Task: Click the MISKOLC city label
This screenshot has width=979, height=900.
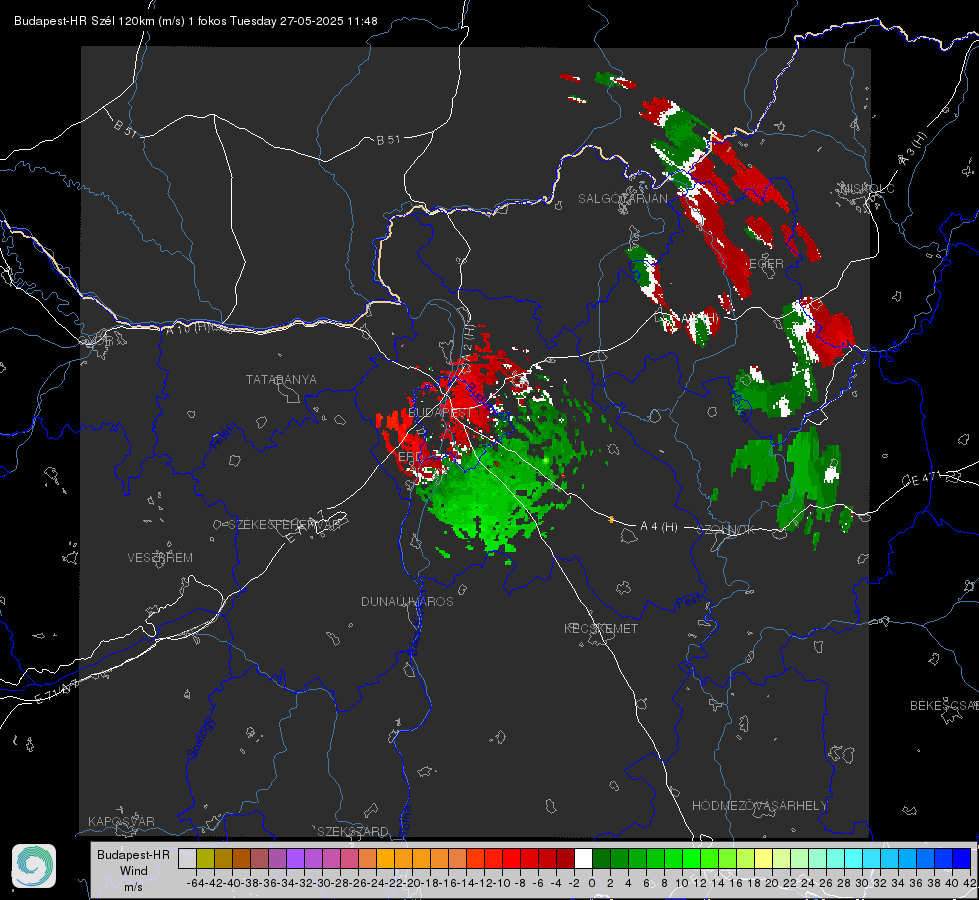Action: point(868,188)
